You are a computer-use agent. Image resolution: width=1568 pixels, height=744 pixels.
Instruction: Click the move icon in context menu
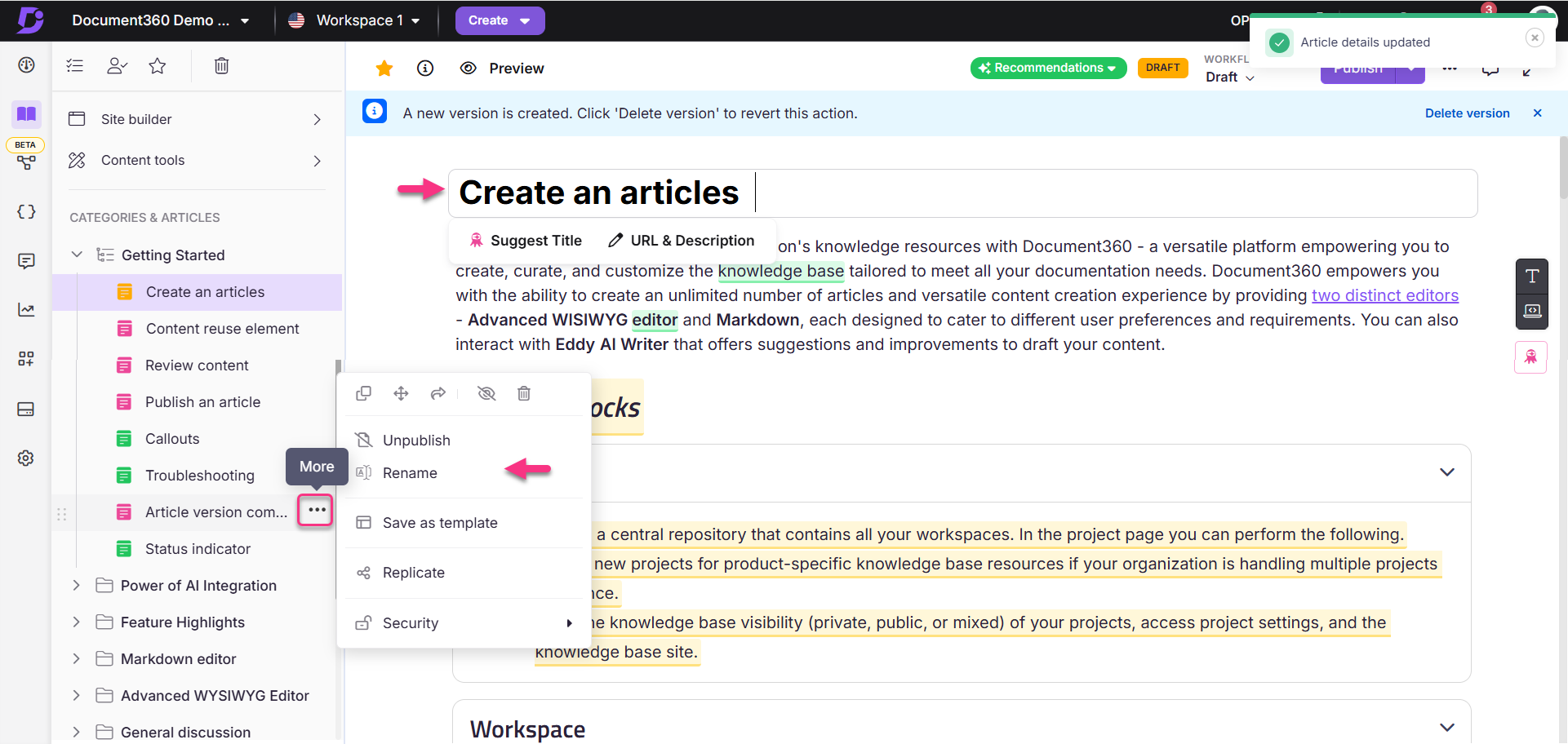point(401,394)
